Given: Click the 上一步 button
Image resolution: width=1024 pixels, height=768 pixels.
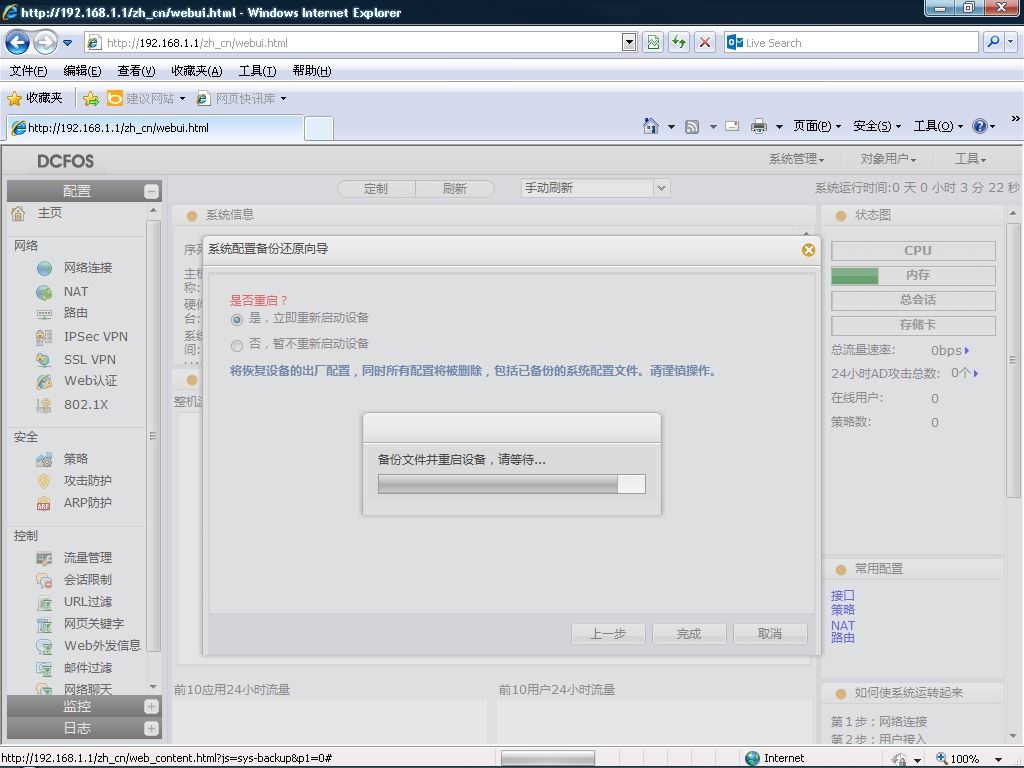Looking at the screenshot, I should tap(608, 633).
